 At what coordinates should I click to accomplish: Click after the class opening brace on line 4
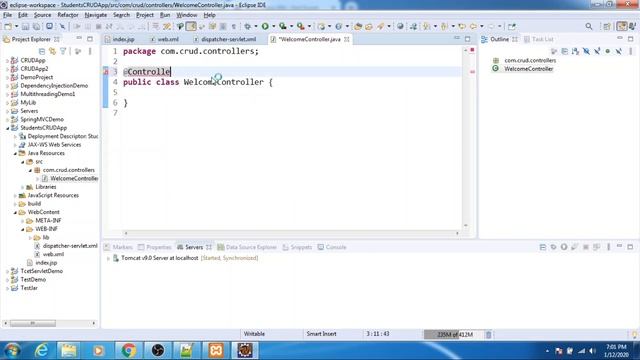(x=273, y=82)
